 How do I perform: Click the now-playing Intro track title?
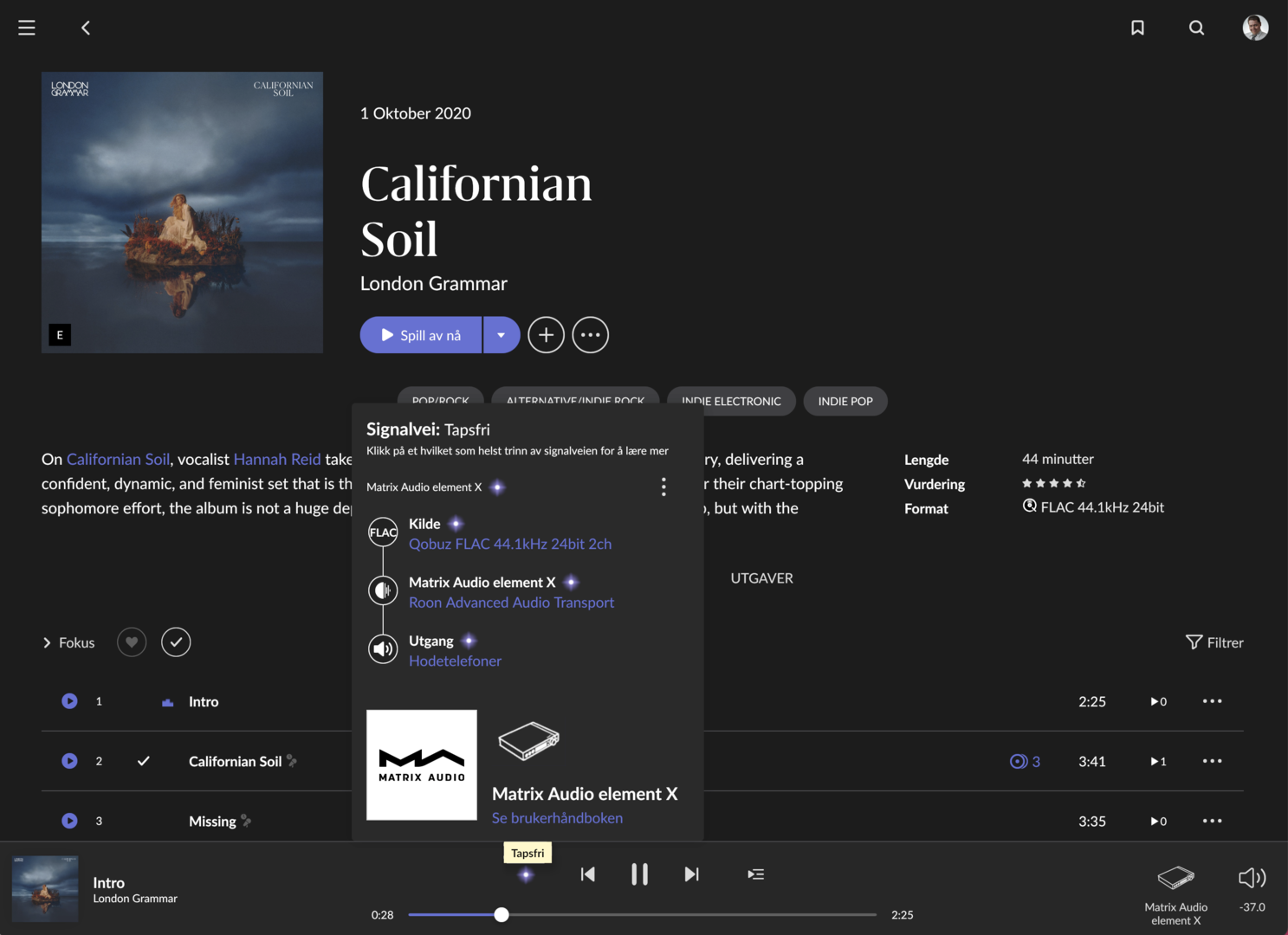109,883
